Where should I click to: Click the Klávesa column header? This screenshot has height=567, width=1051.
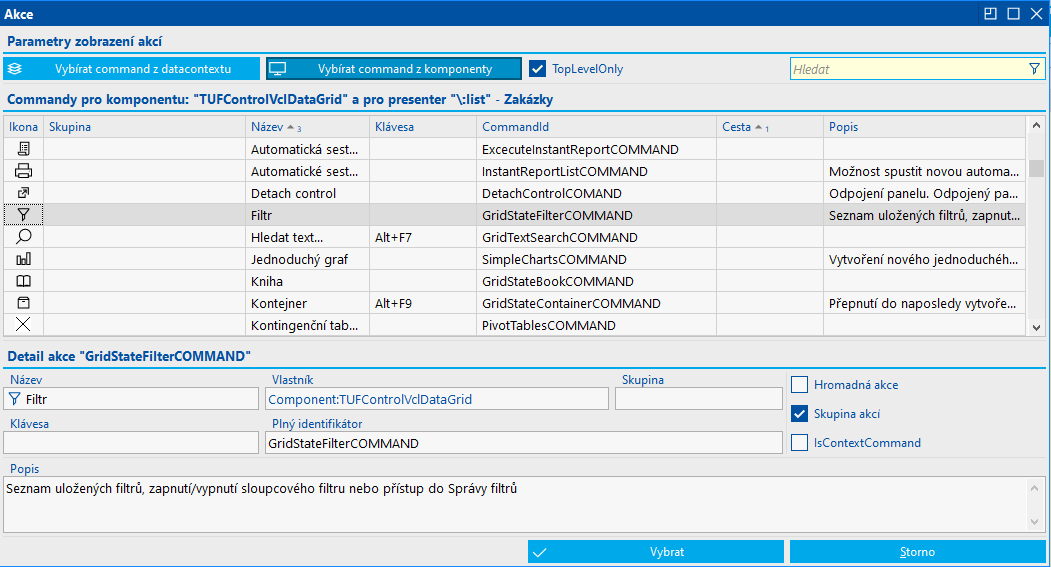pos(423,127)
